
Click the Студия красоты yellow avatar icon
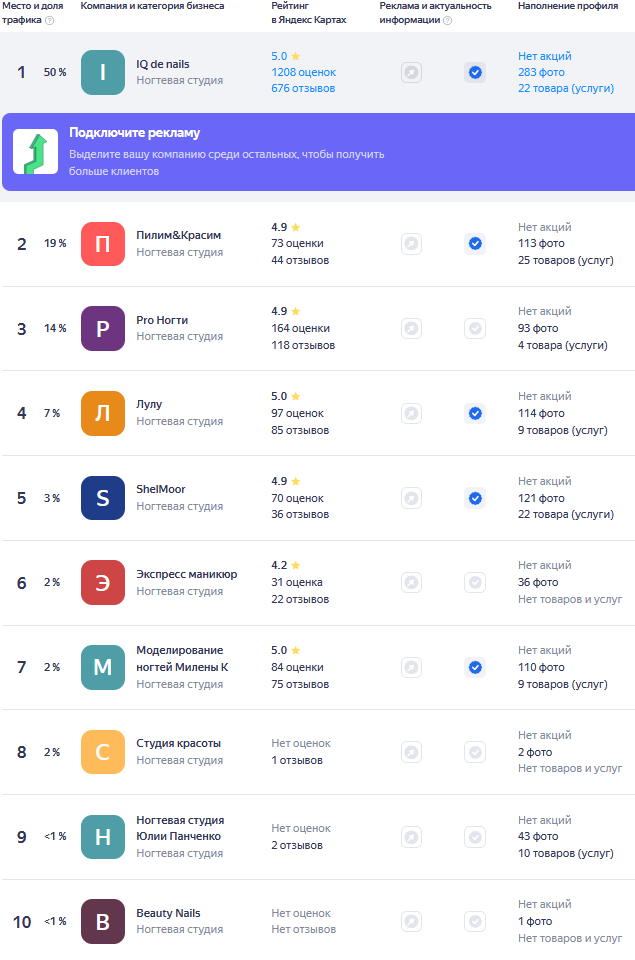pos(103,752)
